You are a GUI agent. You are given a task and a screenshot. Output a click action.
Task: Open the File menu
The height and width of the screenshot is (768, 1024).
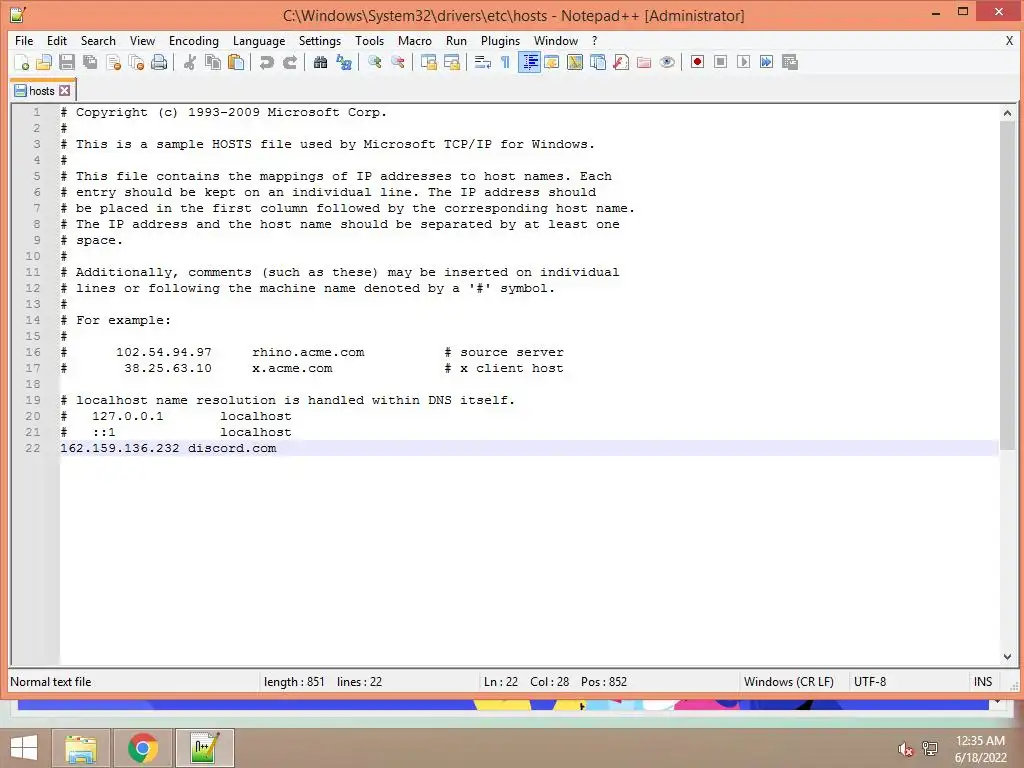coord(24,40)
